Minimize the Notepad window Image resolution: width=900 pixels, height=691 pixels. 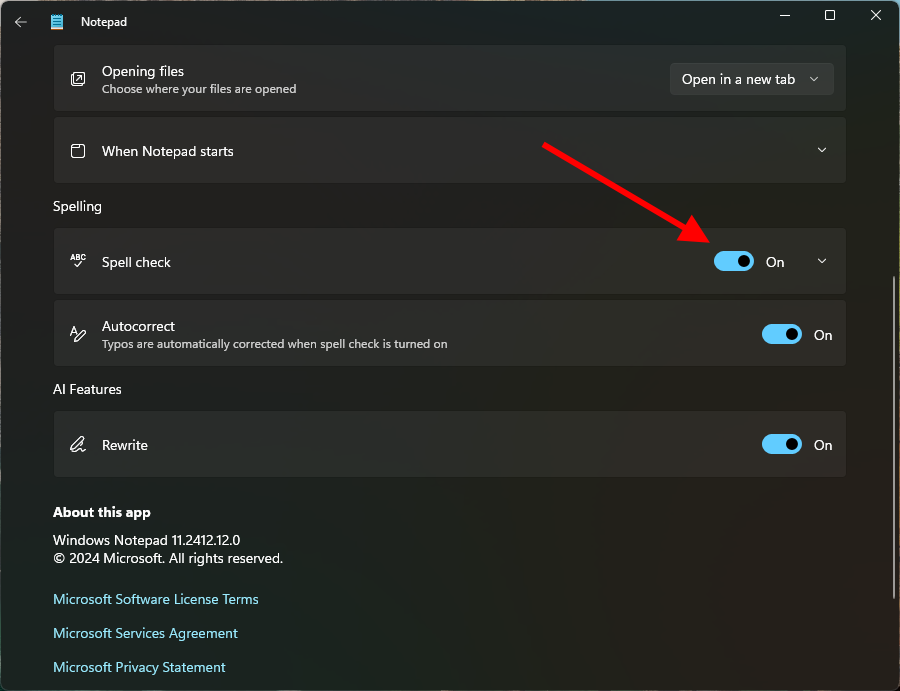tap(784, 15)
